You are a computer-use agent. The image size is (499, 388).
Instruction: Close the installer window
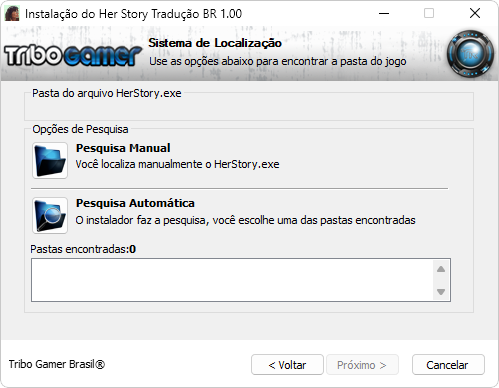475,14
